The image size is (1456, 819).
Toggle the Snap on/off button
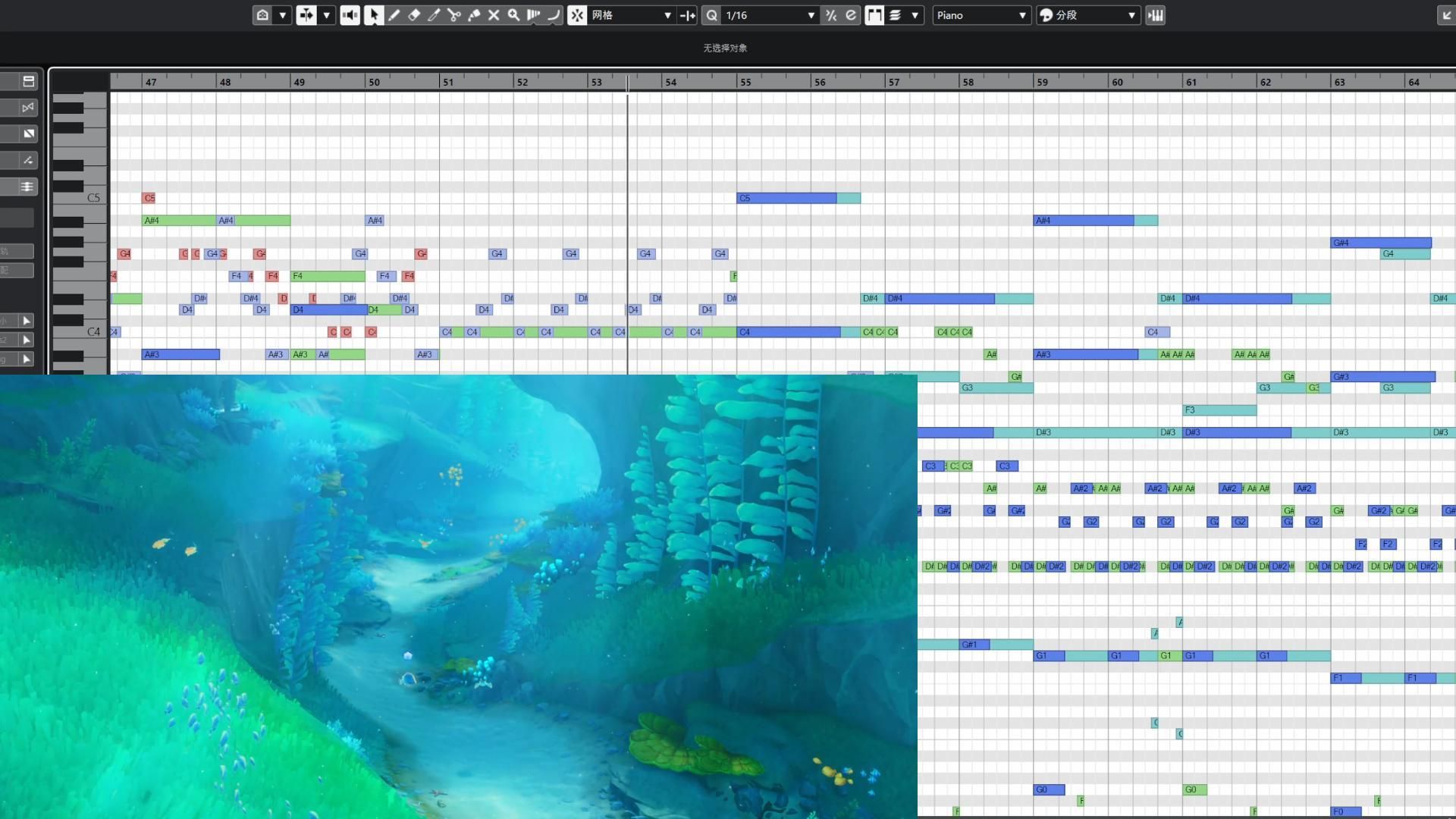click(x=577, y=15)
